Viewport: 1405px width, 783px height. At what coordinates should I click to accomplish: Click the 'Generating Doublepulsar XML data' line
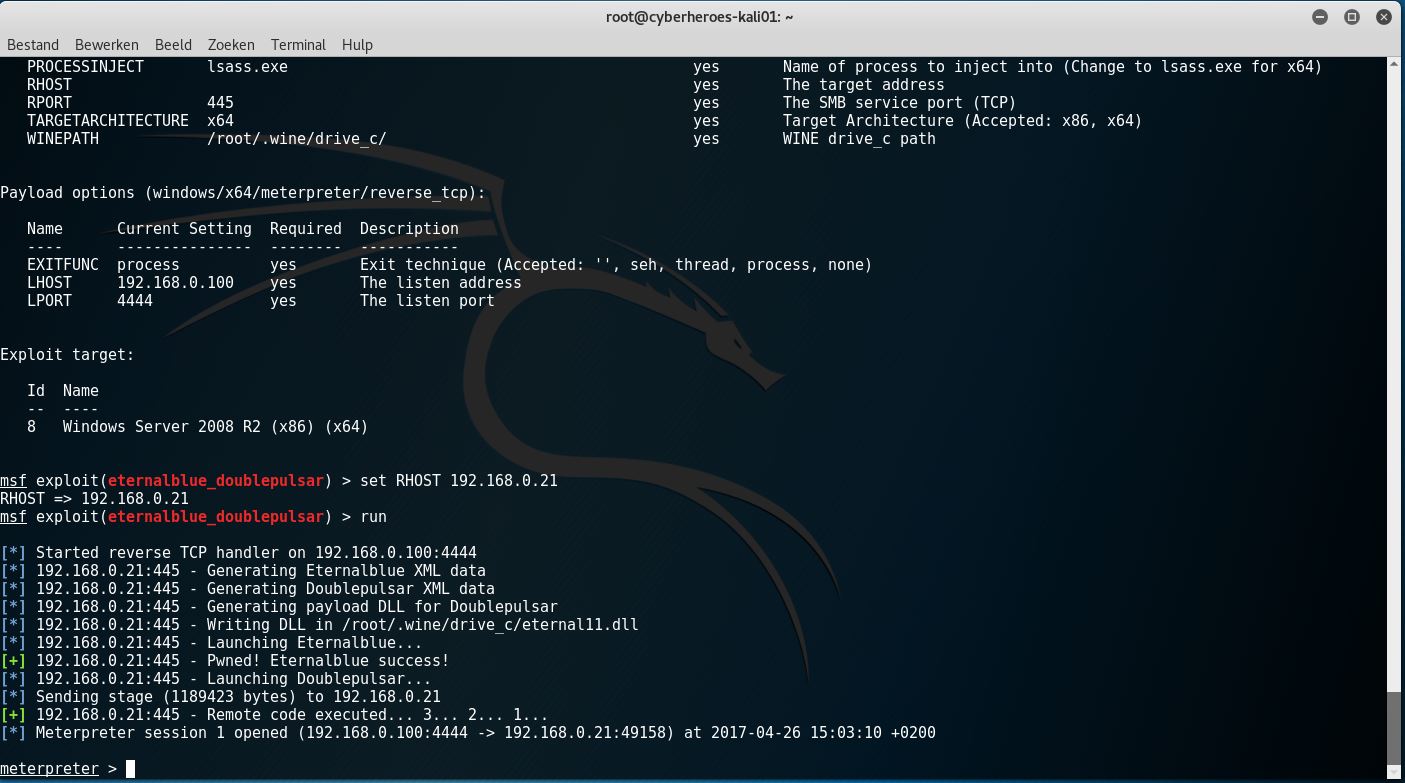tap(247, 589)
